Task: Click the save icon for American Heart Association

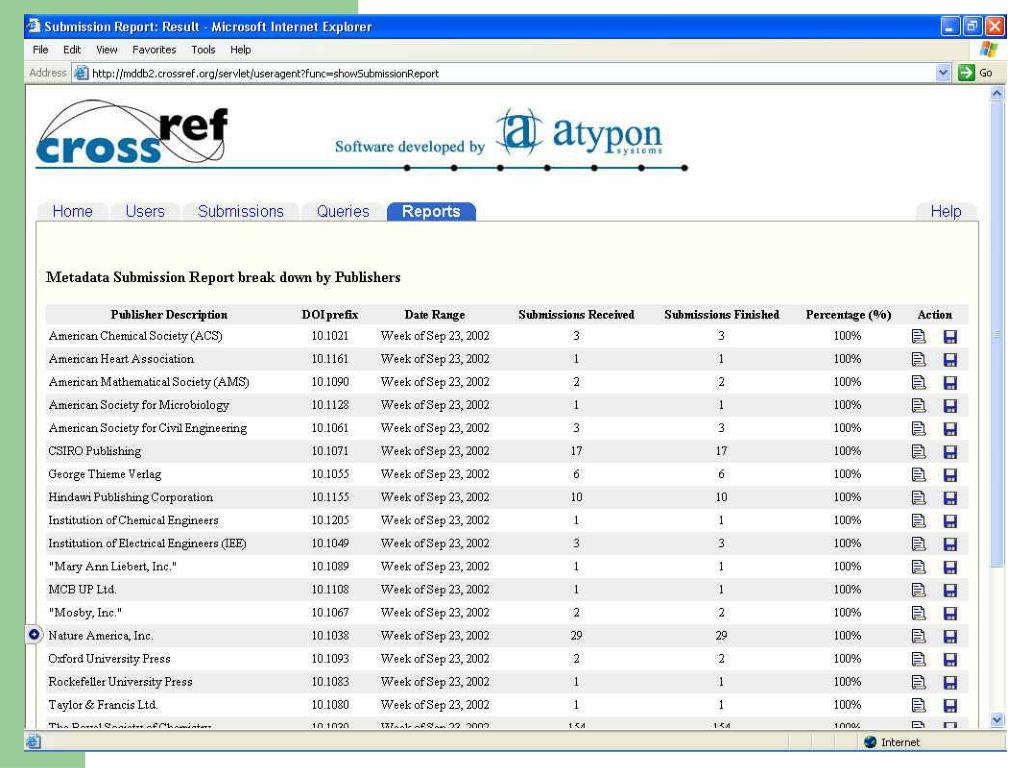Action: (x=950, y=360)
